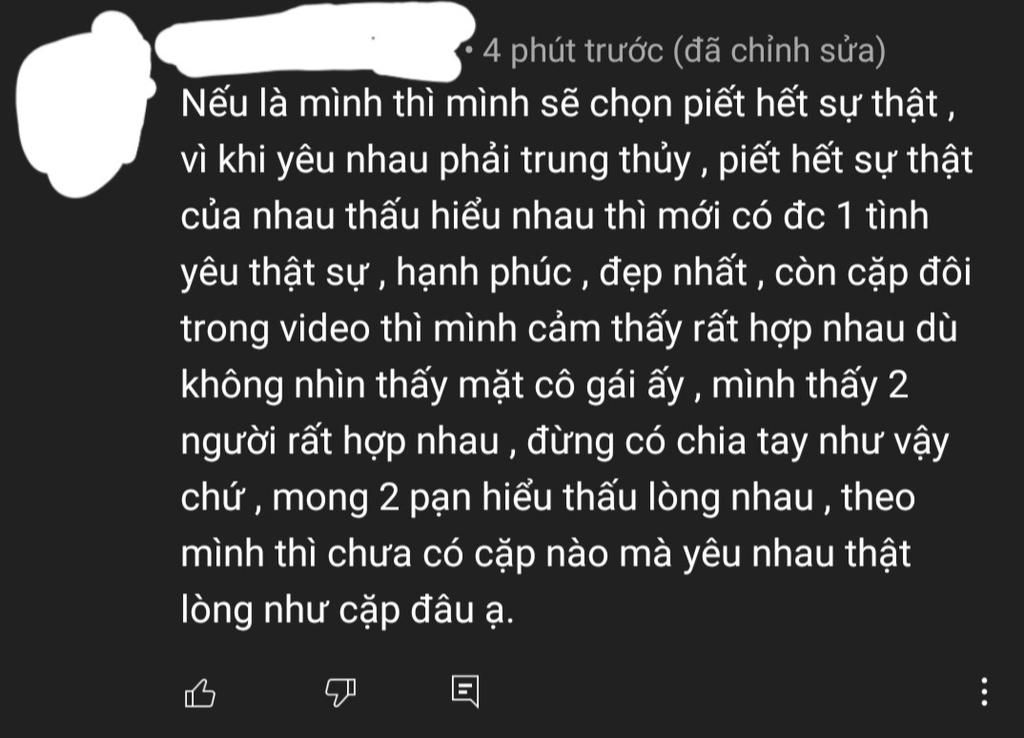The height and width of the screenshot is (738, 1024).
Task: Like the comment with thumbs-up icon
Action: [200, 692]
